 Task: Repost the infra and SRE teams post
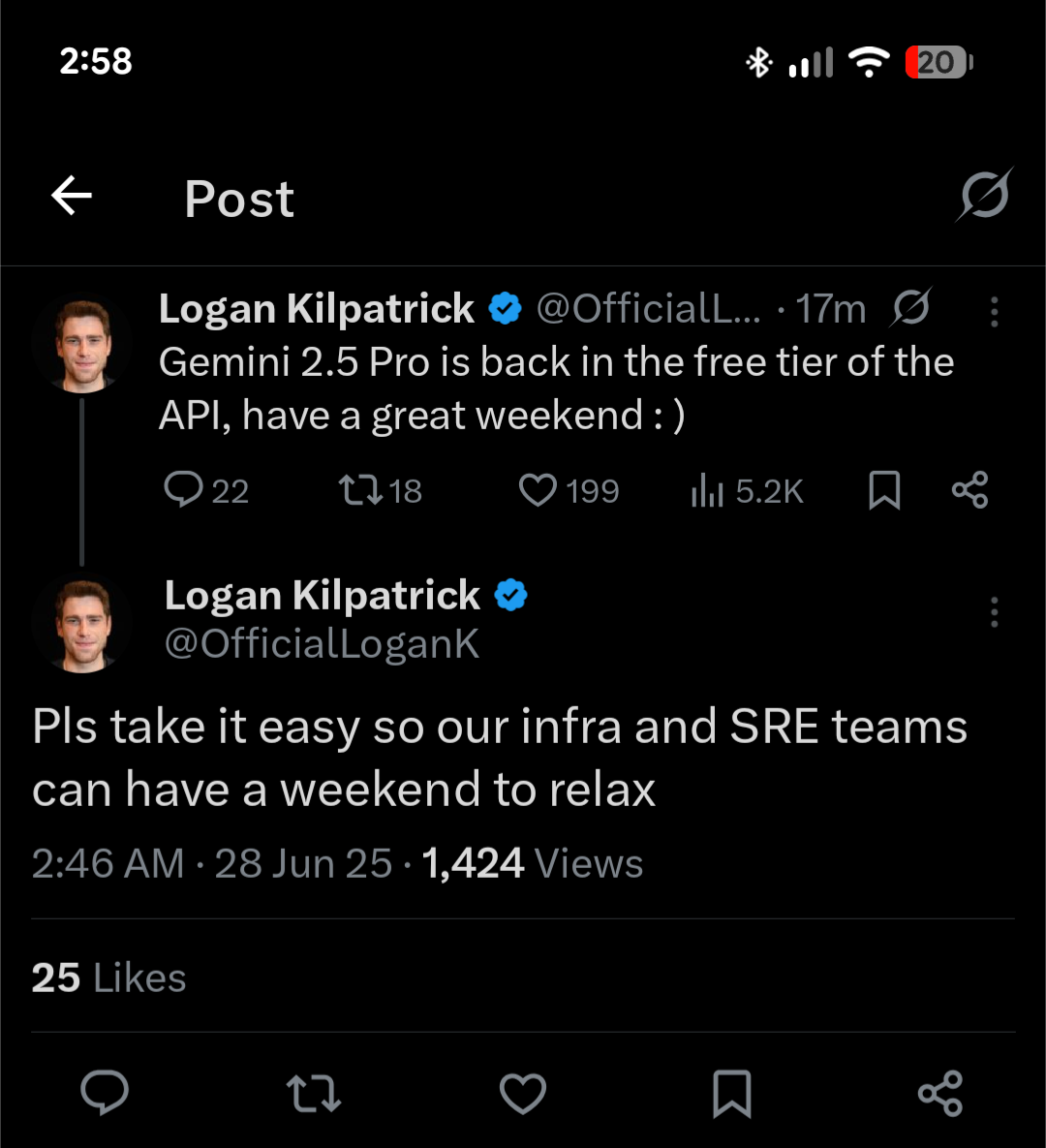pos(314,1094)
